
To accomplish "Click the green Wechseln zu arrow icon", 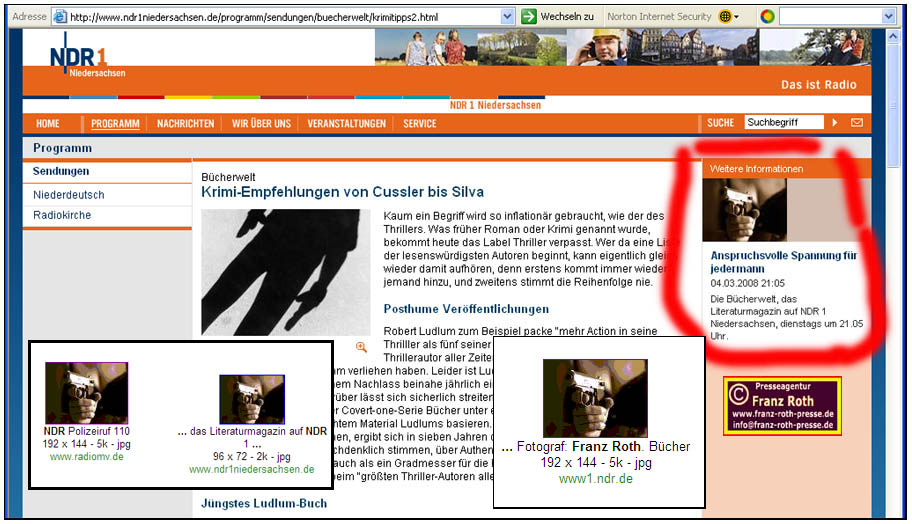I will coord(528,17).
